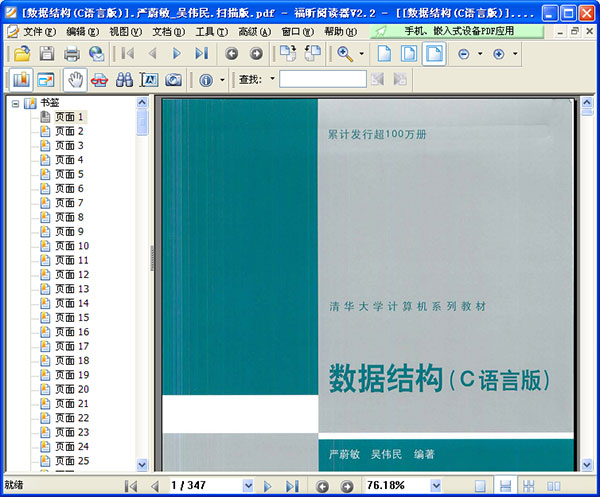The height and width of the screenshot is (497, 600).
Task: Go to previous view in status bar
Action: pos(322,486)
